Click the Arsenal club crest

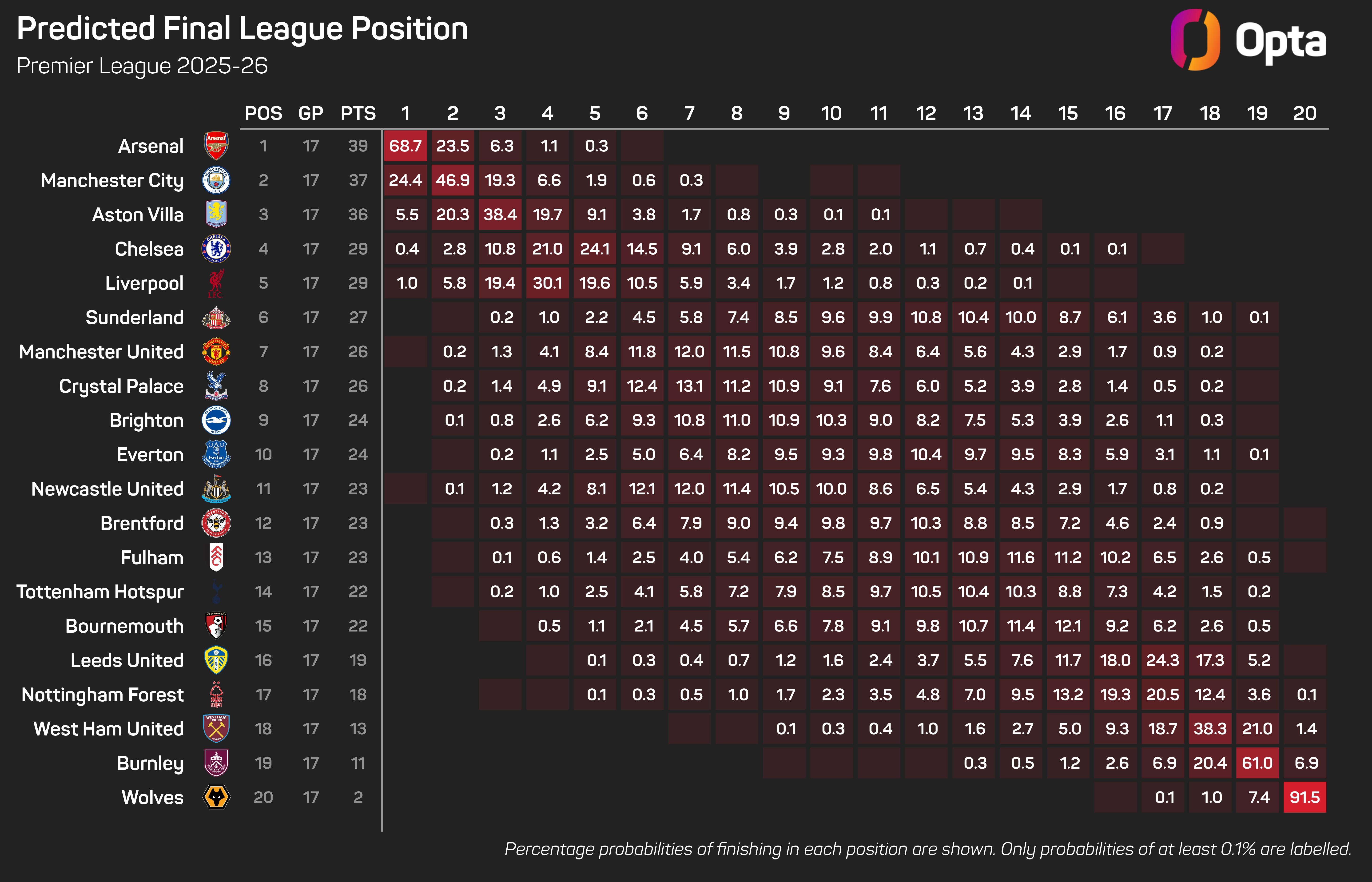tap(216, 146)
